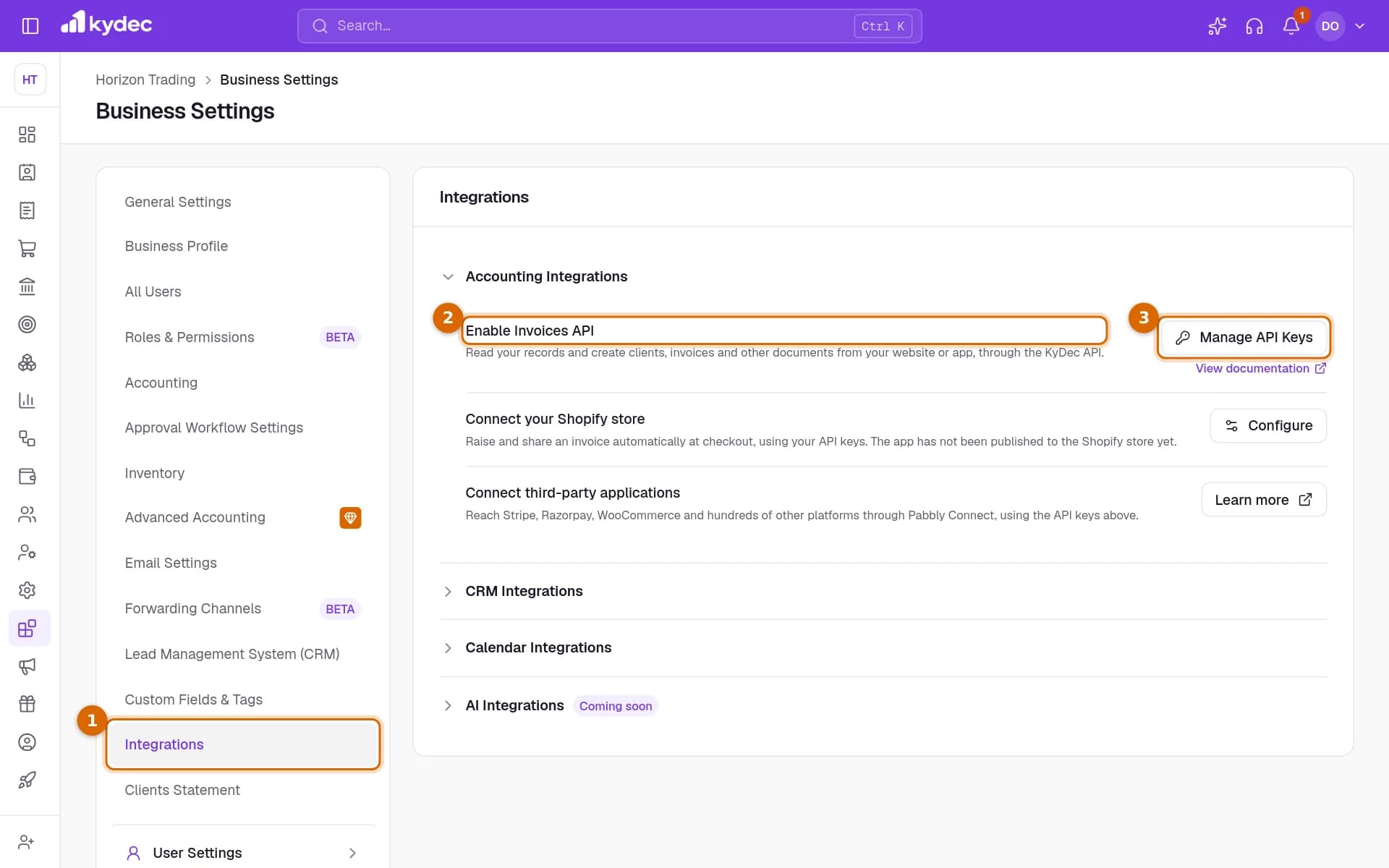1389x868 pixels.
Task: Open the contacts badge icon in sidebar
Action: coord(27,172)
